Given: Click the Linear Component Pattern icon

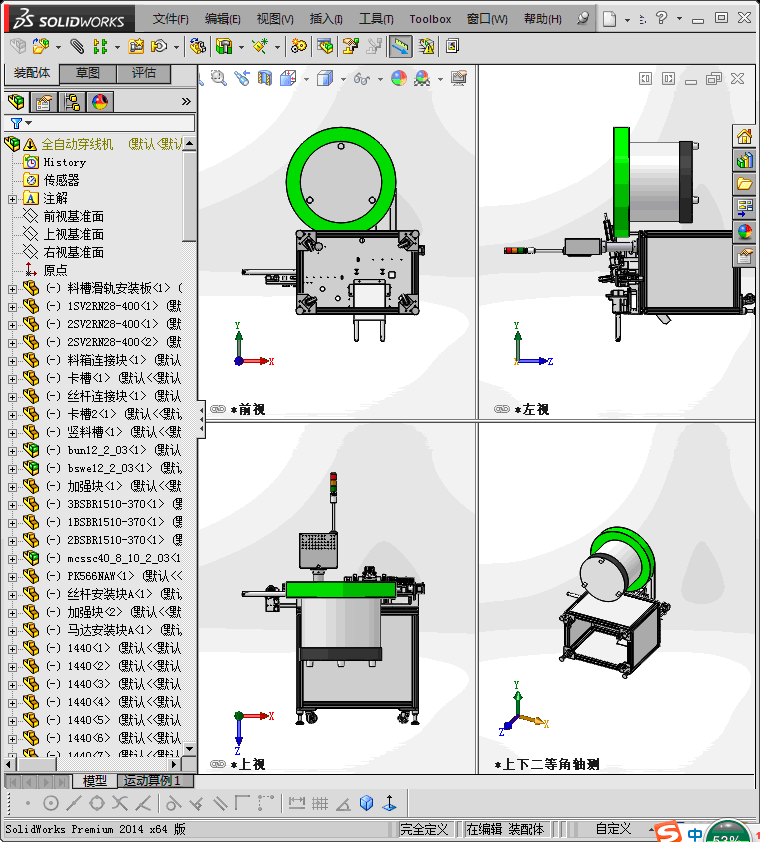Looking at the screenshot, I should (100, 47).
